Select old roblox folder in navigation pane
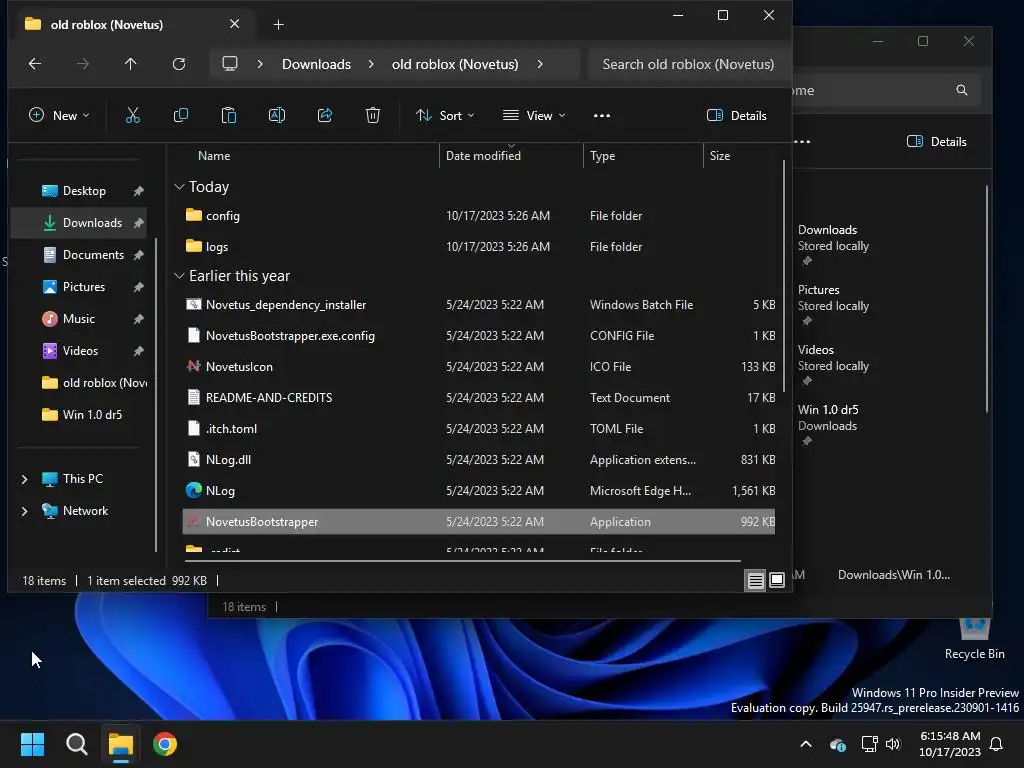This screenshot has width=1024, height=768. [x=95, y=383]
